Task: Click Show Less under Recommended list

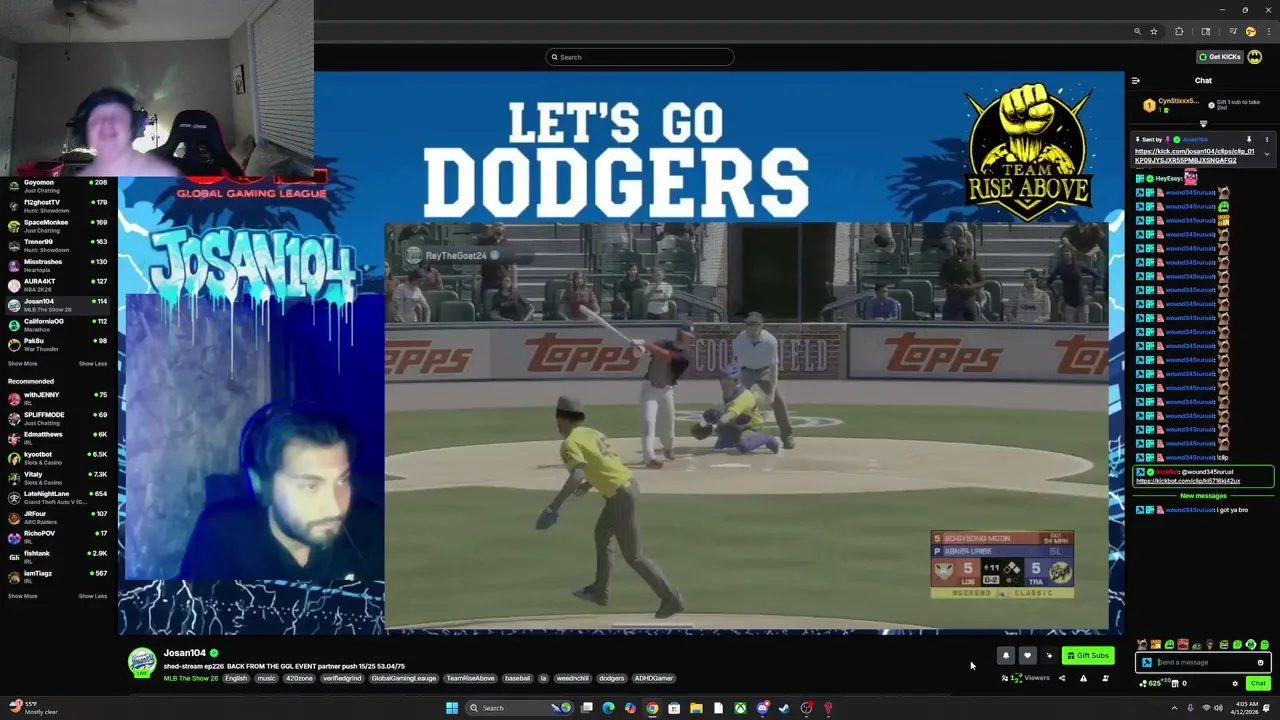Action: coord(93,596)
